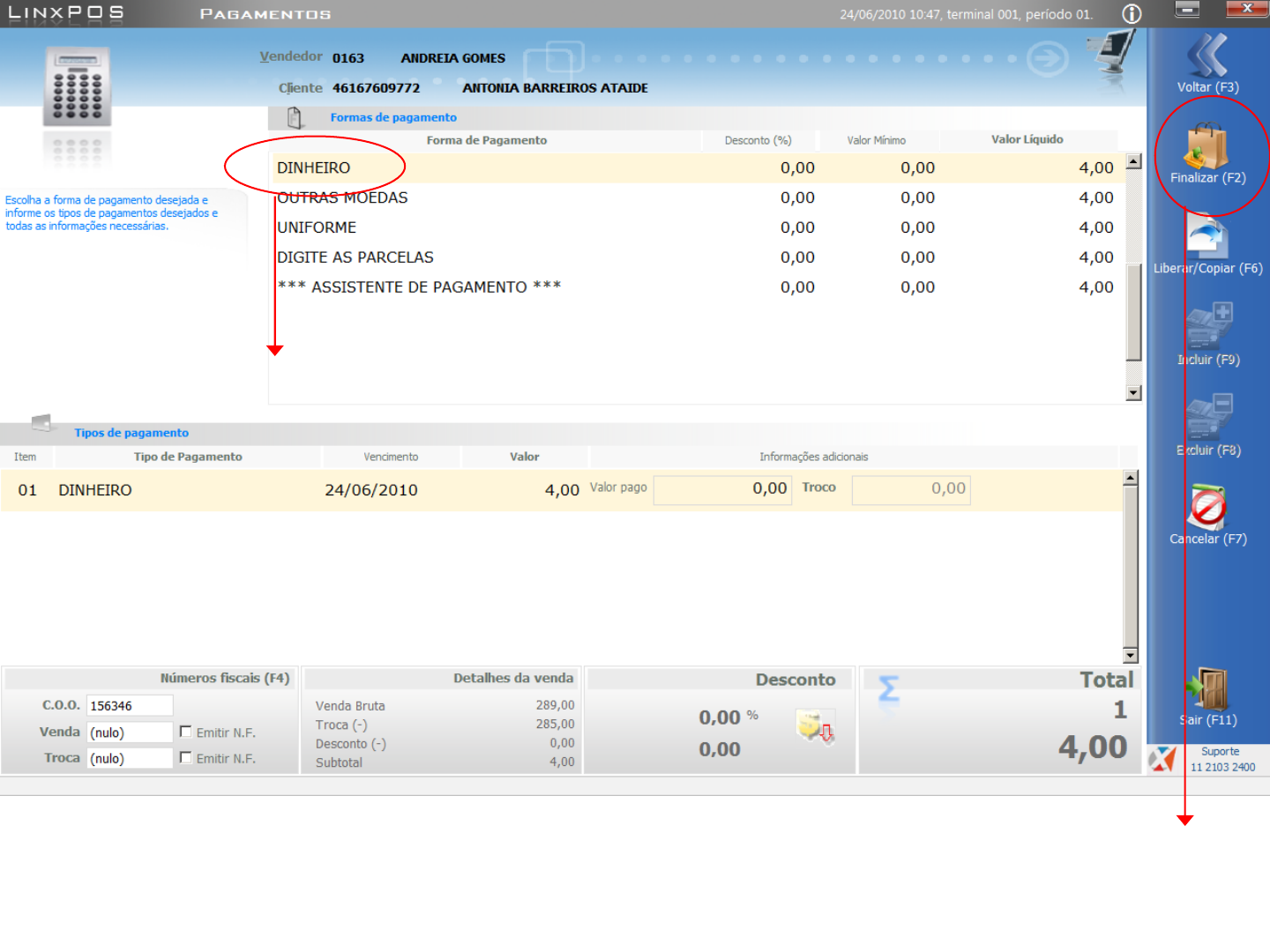Screen dimensions: 1270x952
Task: Toggle Emitir N.F. checkbox for Troca
Action: pyautogui.click(x=185, y=757)
